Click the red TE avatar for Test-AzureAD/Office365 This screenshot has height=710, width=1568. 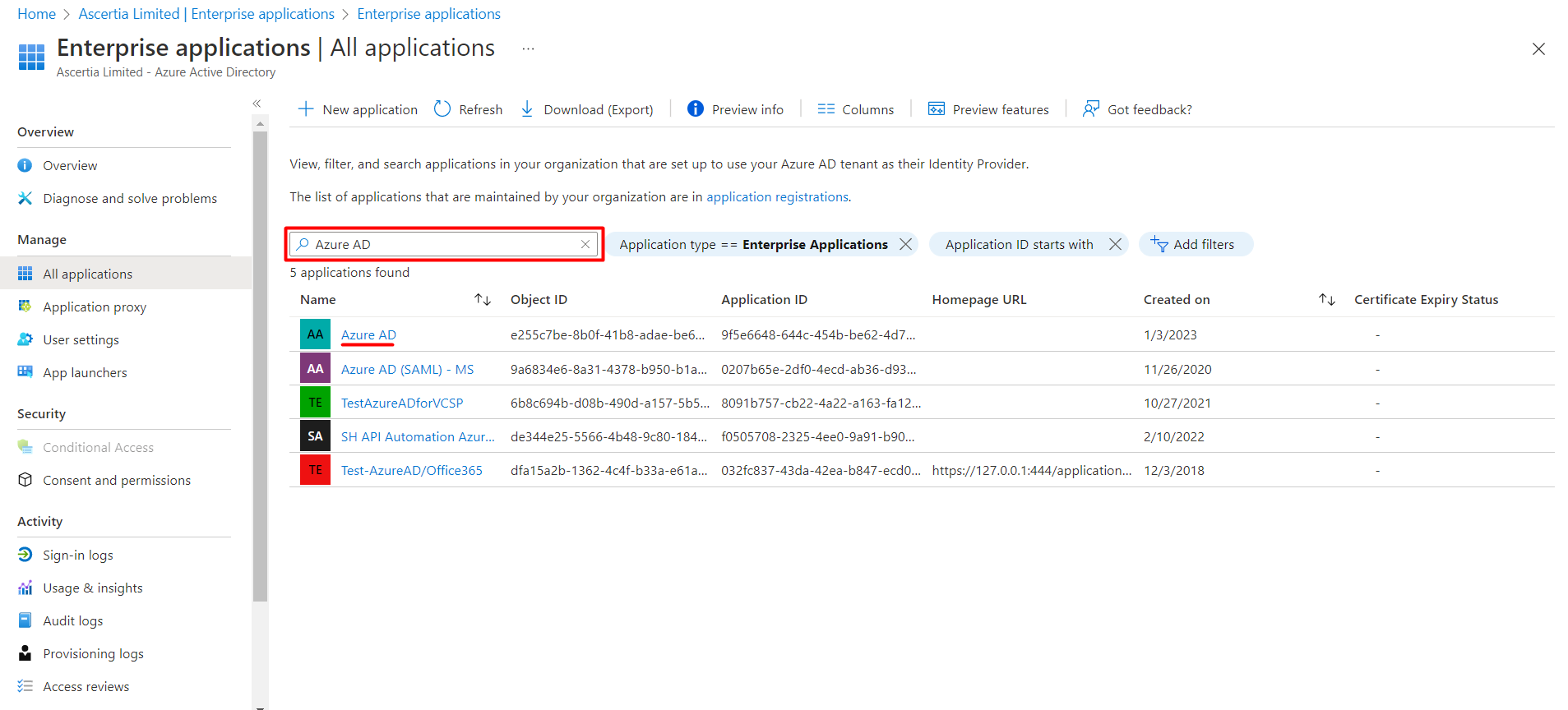315,470
